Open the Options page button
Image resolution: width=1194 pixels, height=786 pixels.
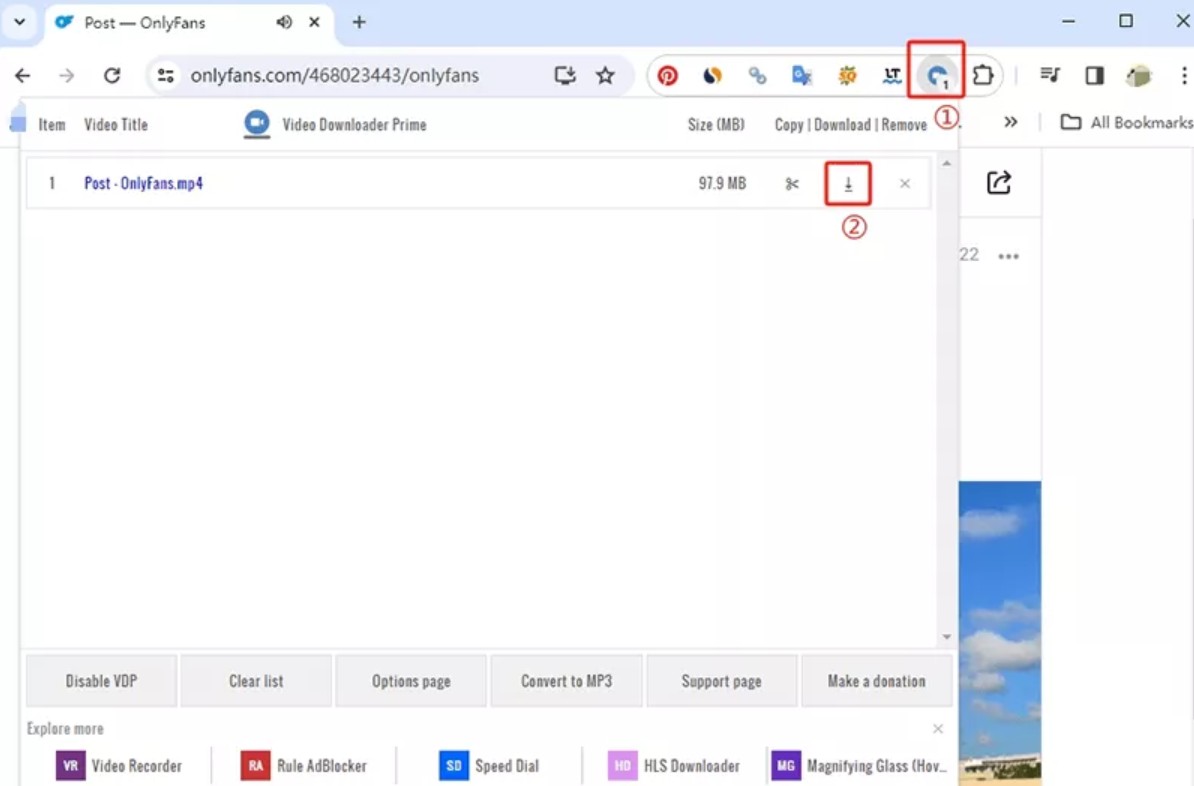click(411, 681)
